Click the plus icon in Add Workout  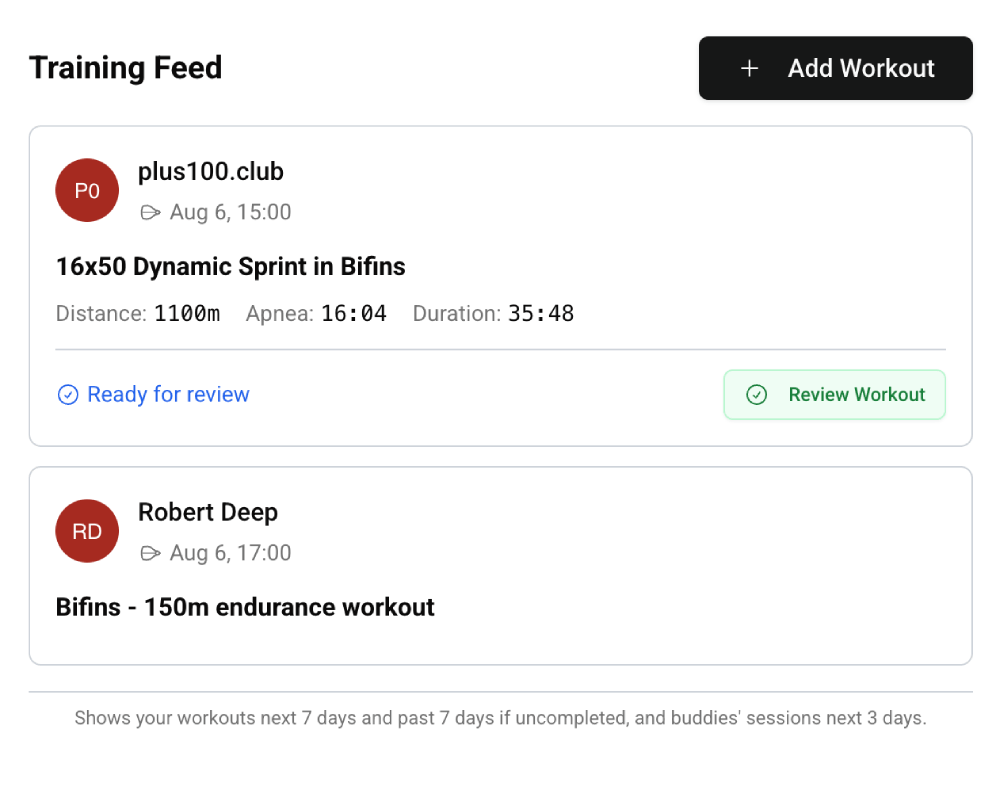[x=749, y=68]
